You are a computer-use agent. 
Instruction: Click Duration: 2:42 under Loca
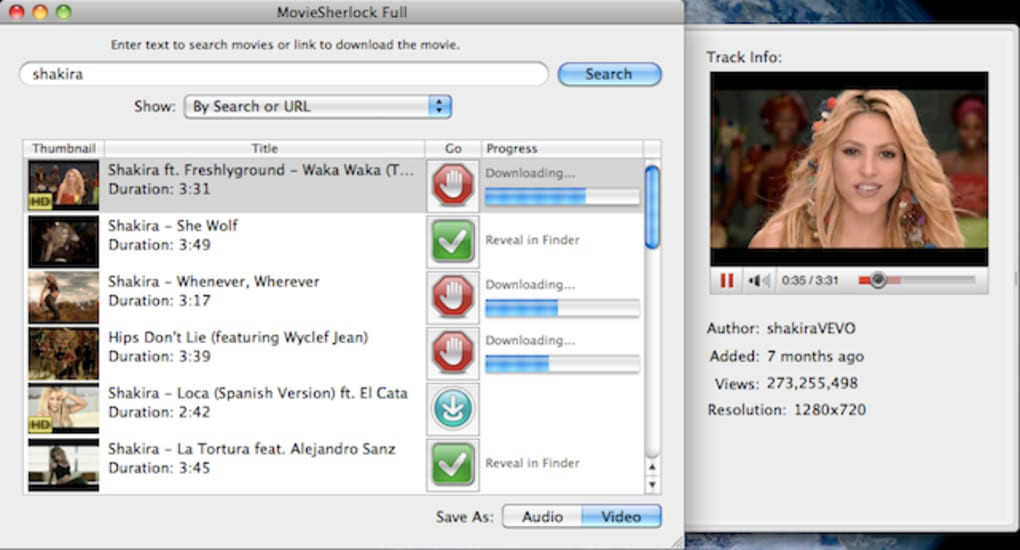tap(159, 412)
